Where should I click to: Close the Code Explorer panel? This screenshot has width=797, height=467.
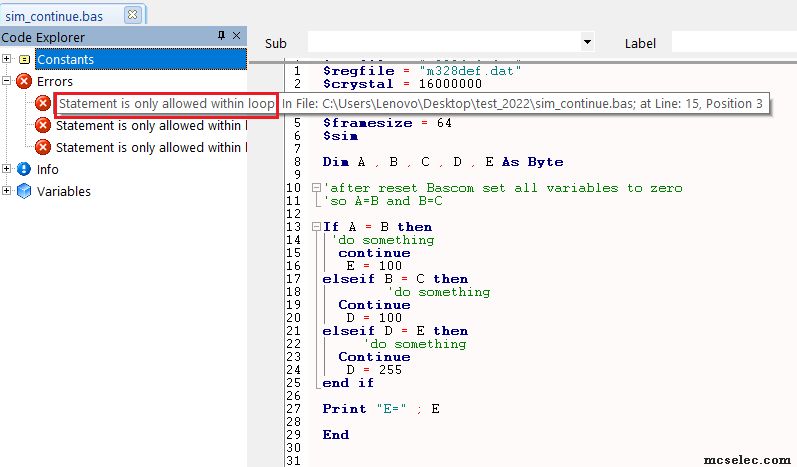pos(236,35)
